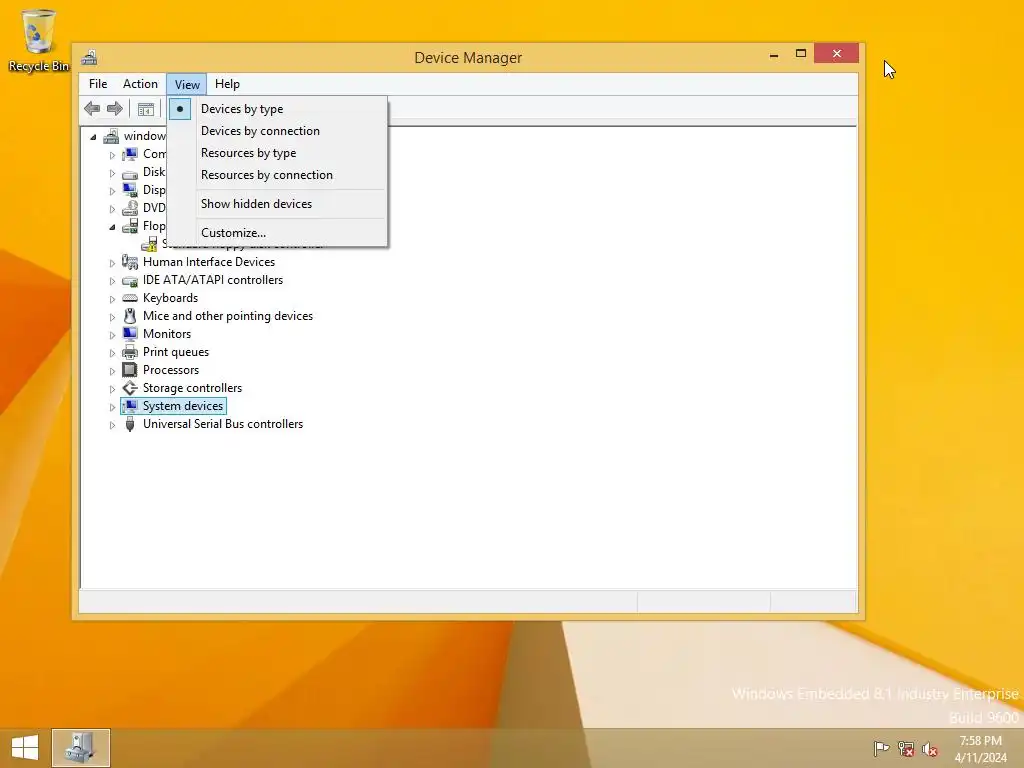Open the Action menu
This screenshot has height=768, width=1024.
coord(140,84)
